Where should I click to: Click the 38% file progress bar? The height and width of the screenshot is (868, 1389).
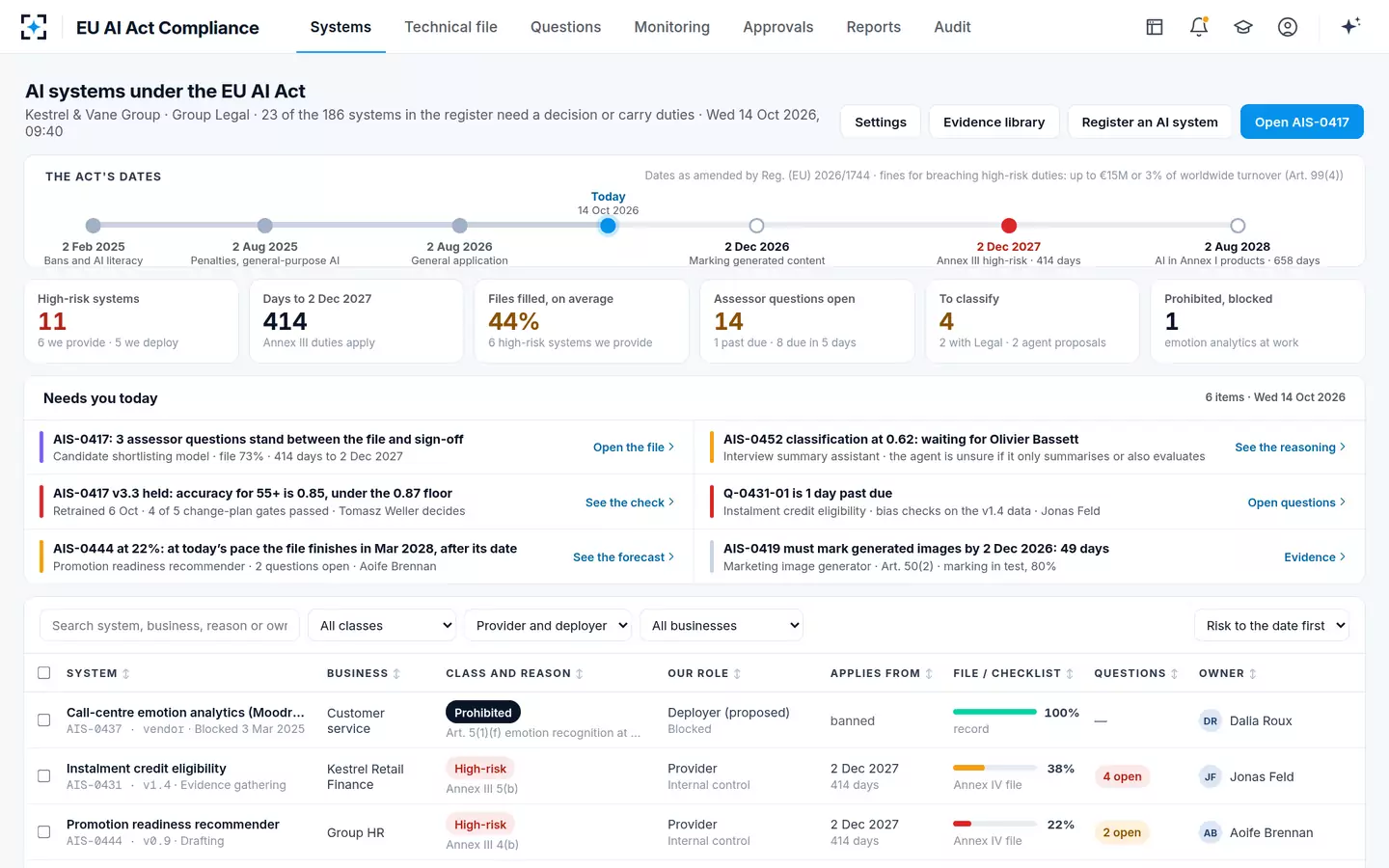(994, 769)
